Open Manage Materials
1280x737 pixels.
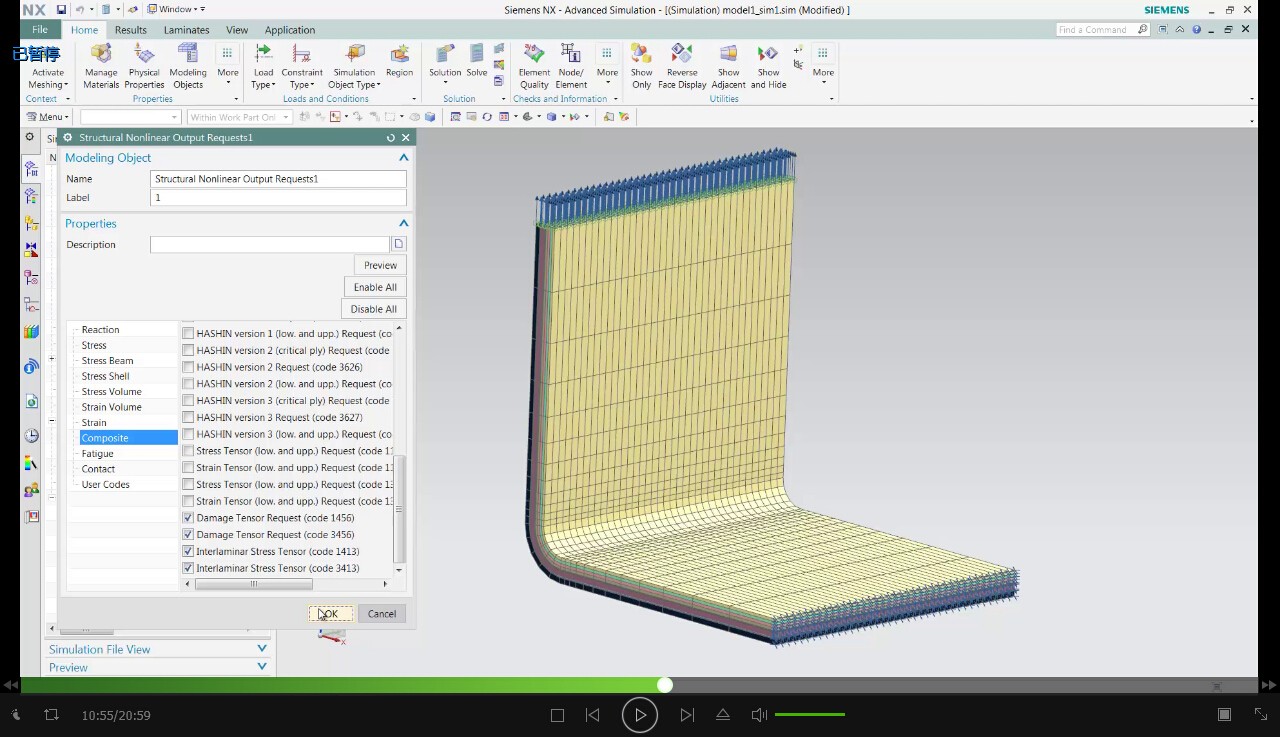(x=101, y=66)
